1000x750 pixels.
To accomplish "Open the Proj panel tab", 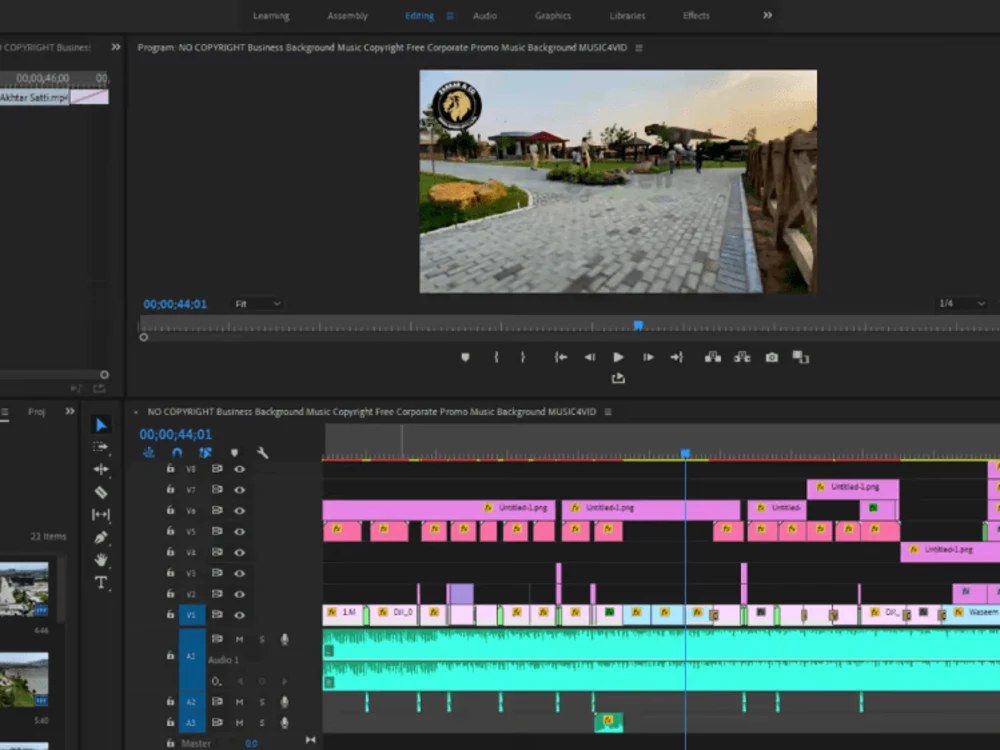I will (36, 411).
